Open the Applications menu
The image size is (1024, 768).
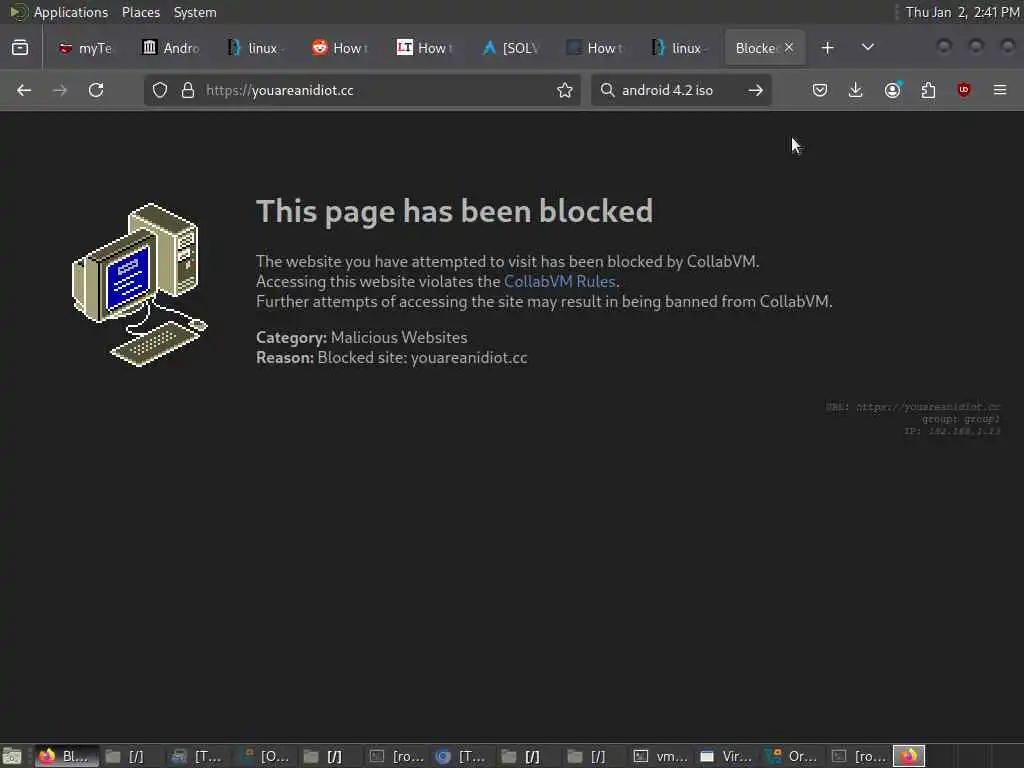[x=71, y=12]
